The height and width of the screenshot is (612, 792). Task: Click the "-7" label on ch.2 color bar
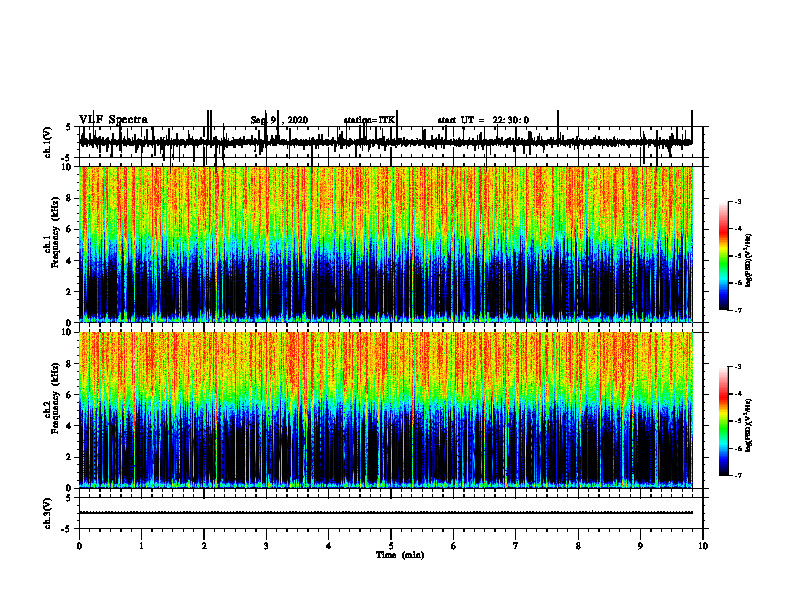738,475
